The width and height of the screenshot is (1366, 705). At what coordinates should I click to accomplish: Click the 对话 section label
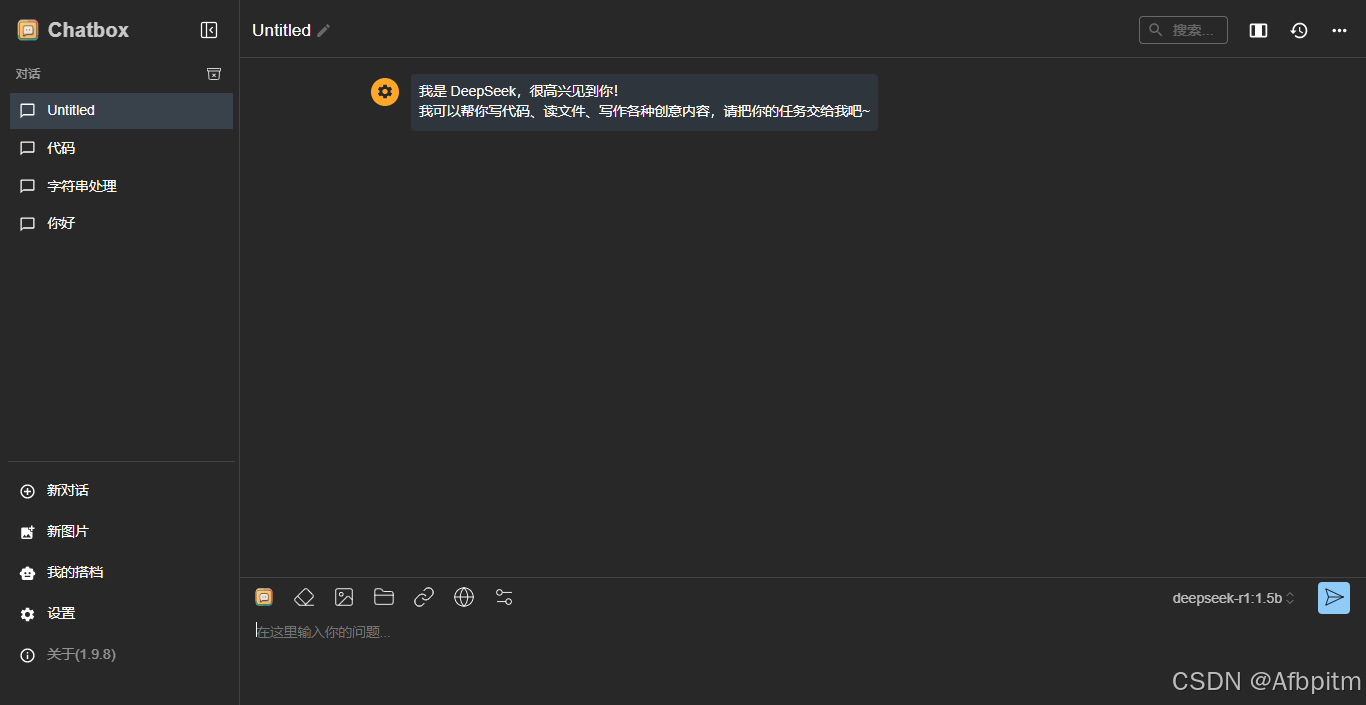28,74
